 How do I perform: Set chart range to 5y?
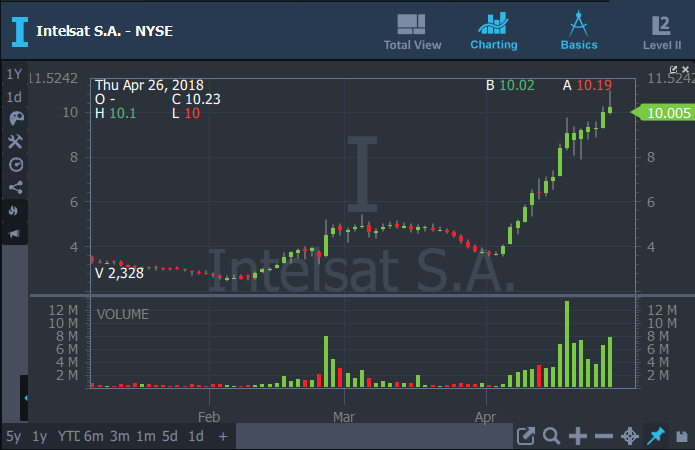13,436
